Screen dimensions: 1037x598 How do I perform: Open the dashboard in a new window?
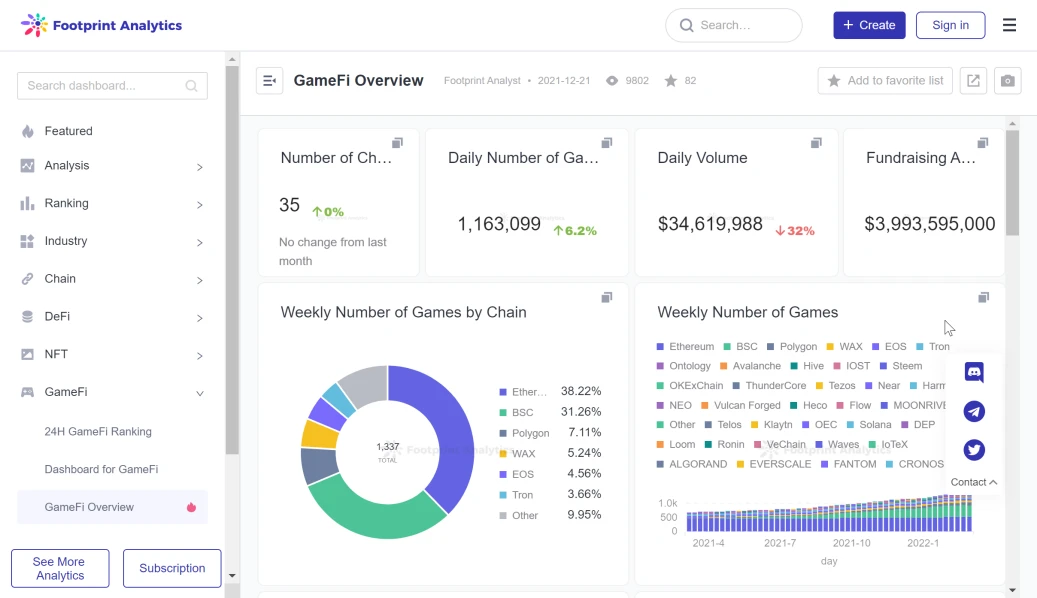tap(974, 81)
